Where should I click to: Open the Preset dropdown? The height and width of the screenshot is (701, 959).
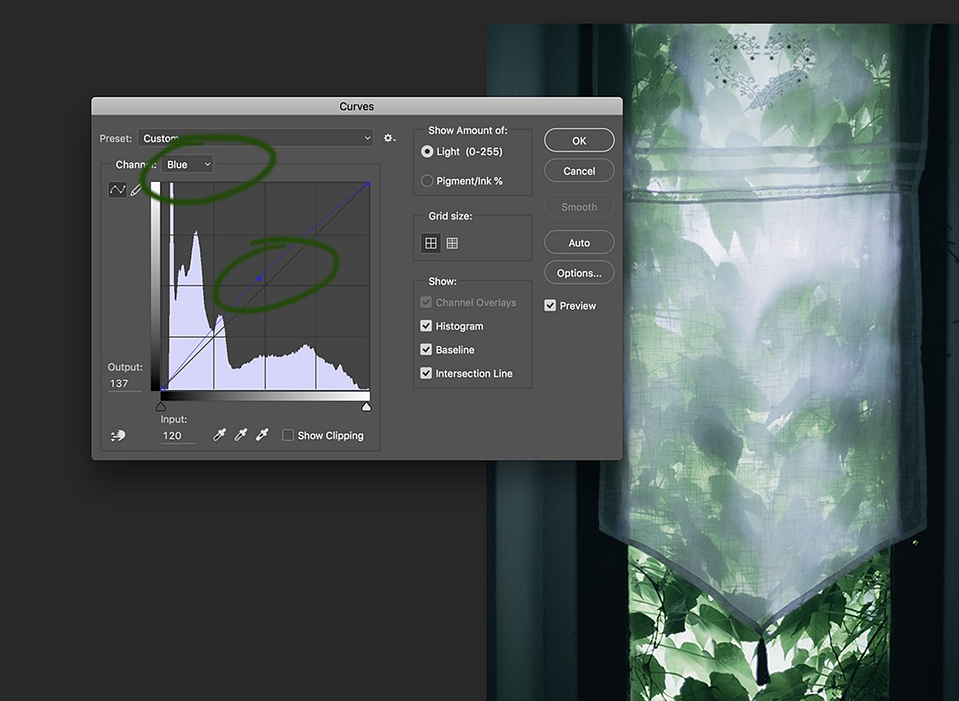[255, 138]
